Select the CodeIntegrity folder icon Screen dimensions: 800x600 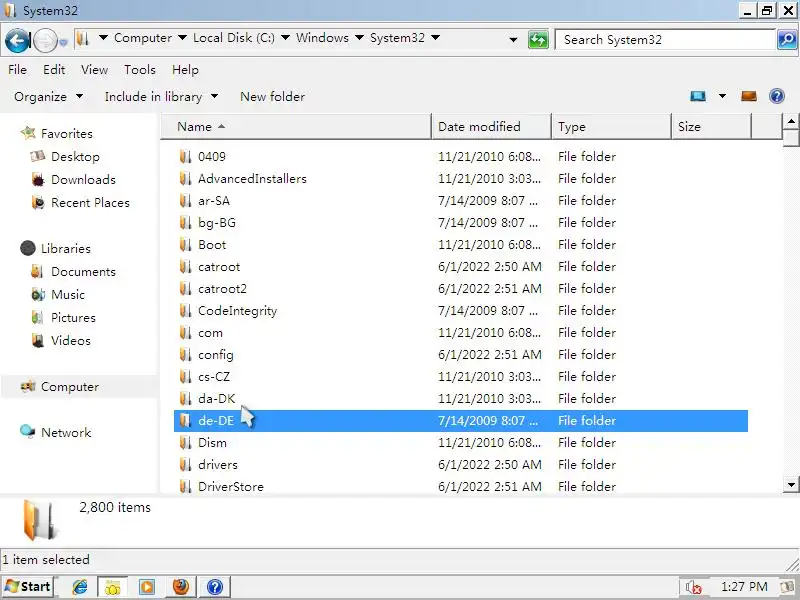pos(185,310)
